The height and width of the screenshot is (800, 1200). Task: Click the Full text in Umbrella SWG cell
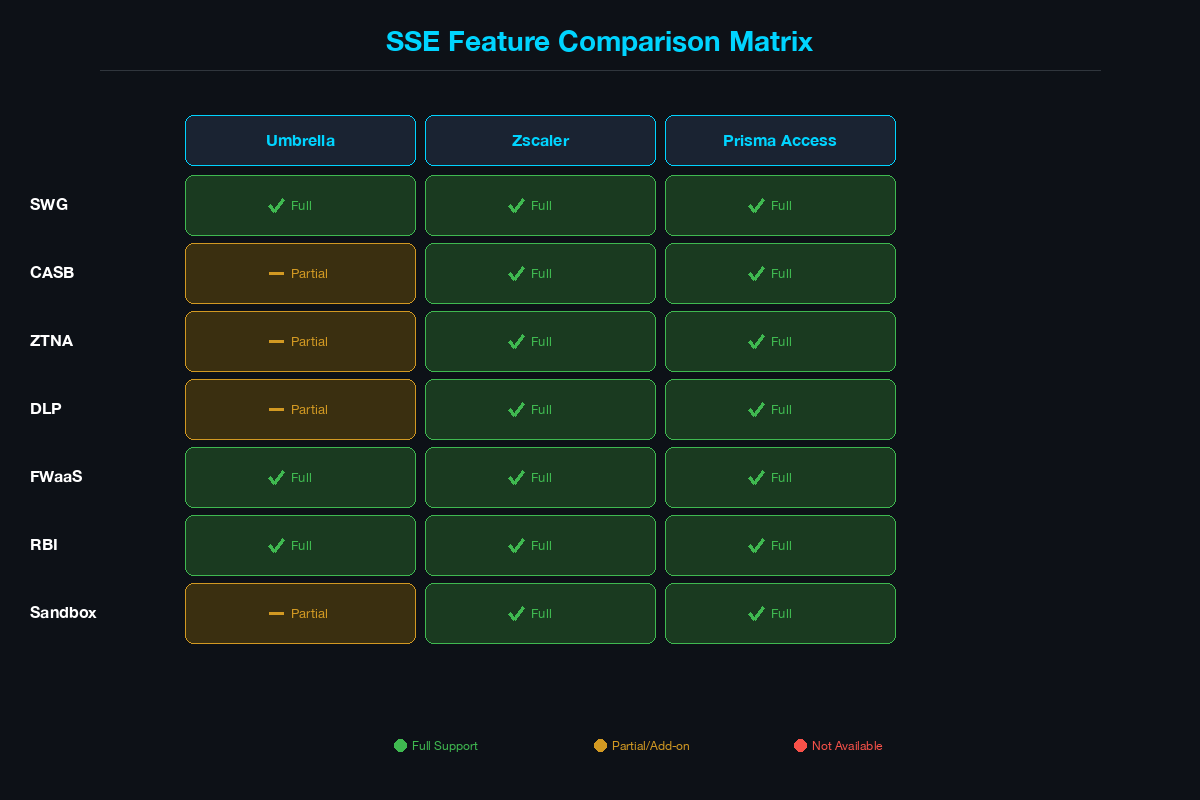coord(301,205)
